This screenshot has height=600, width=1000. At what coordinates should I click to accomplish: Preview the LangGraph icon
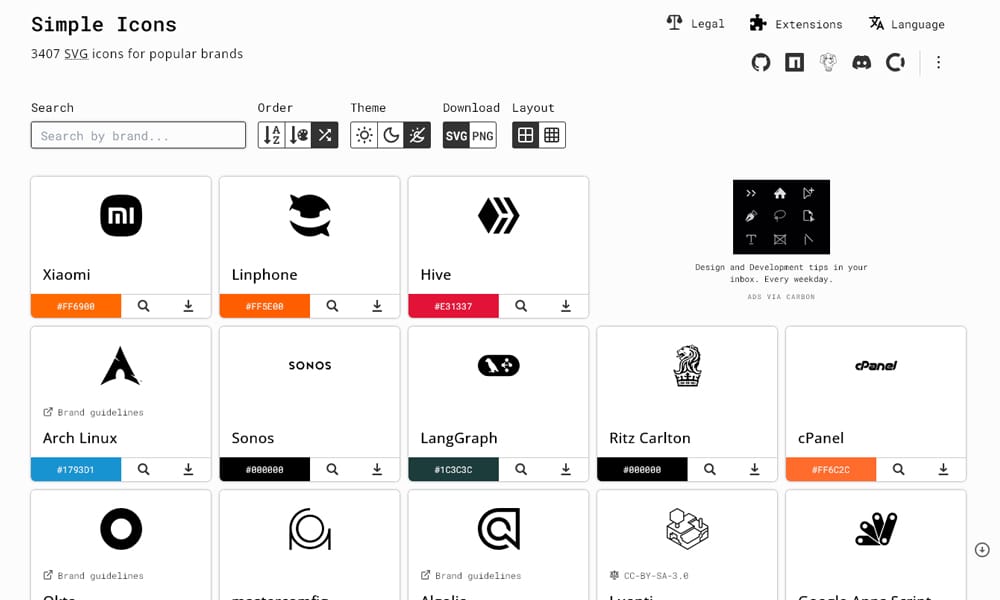click(x=521, y=469)
